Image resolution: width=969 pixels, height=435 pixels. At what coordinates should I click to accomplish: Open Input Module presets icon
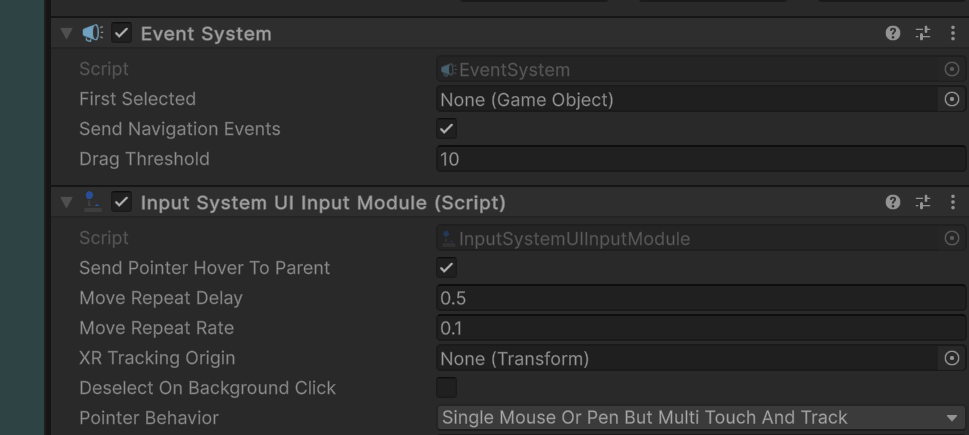(923, 203)
